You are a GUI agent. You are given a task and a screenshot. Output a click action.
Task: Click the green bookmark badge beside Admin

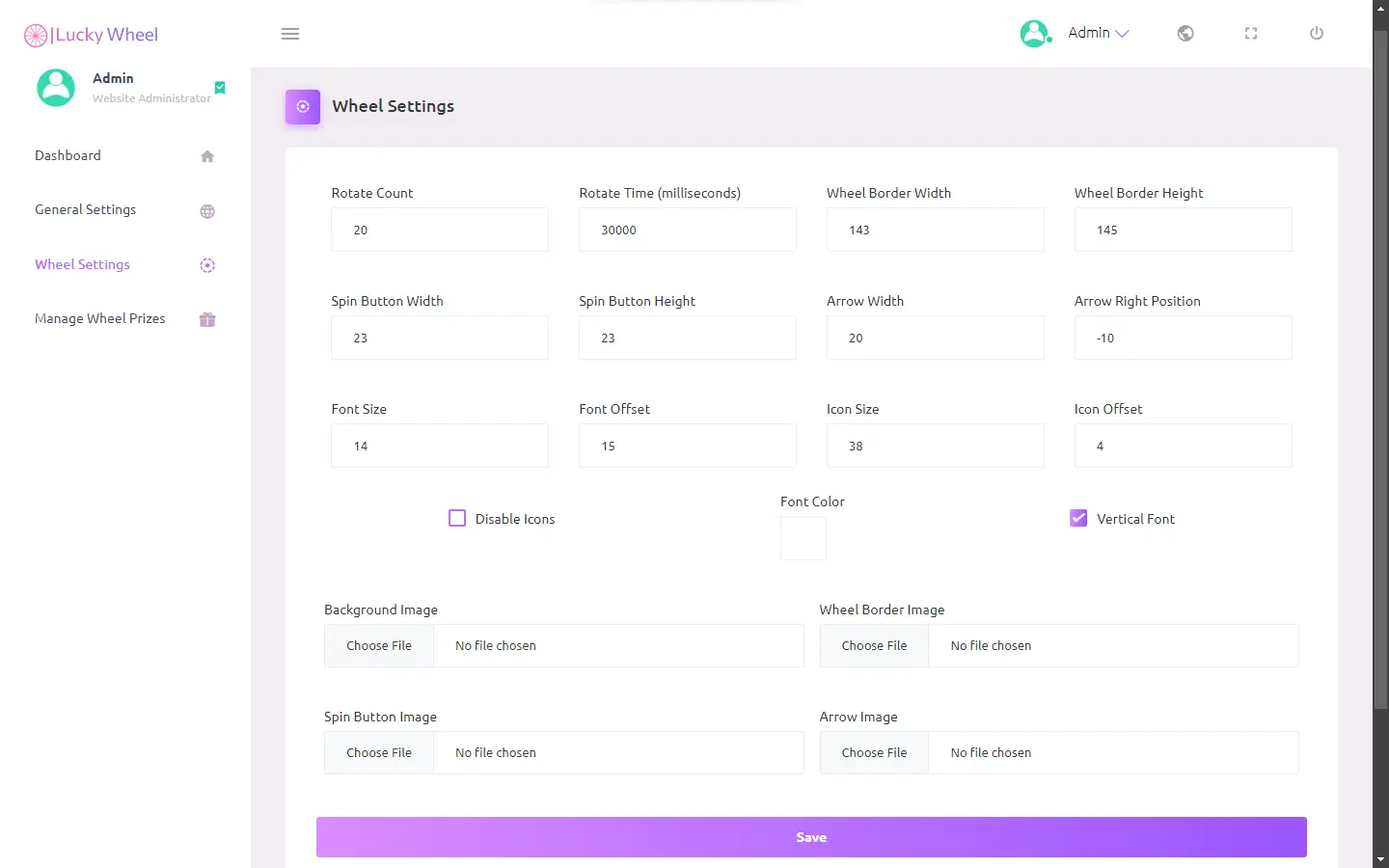click(x=220, y=88)
